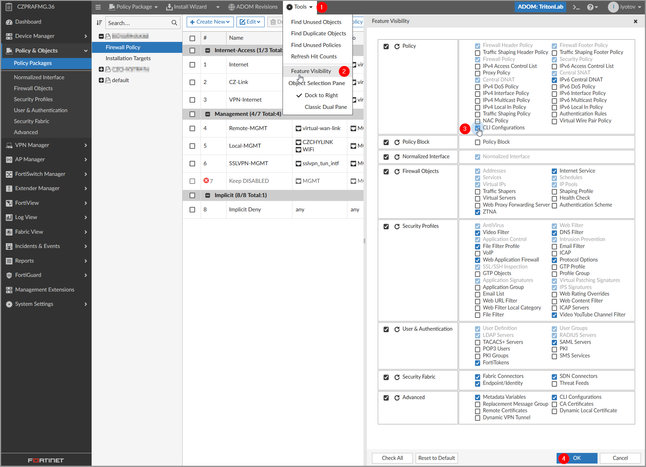646x467 pixels.
Task: Reset User & Authentication with its refresh icon
Action: [397, 329]
